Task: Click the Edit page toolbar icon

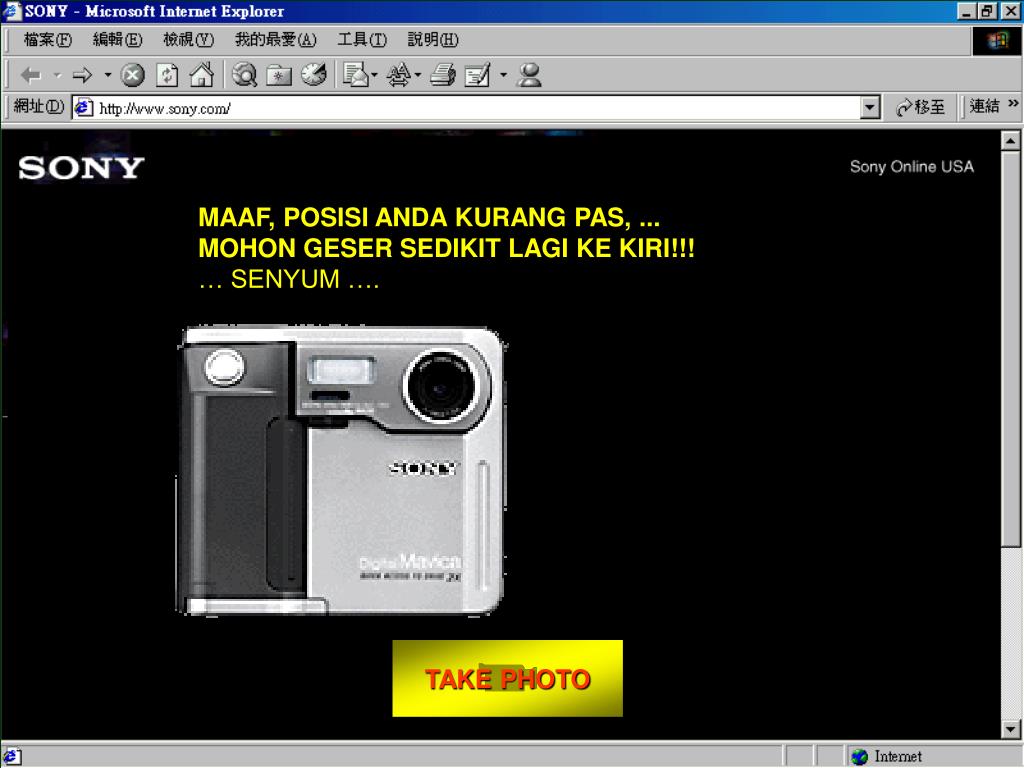Action: [x=477, y=75]
